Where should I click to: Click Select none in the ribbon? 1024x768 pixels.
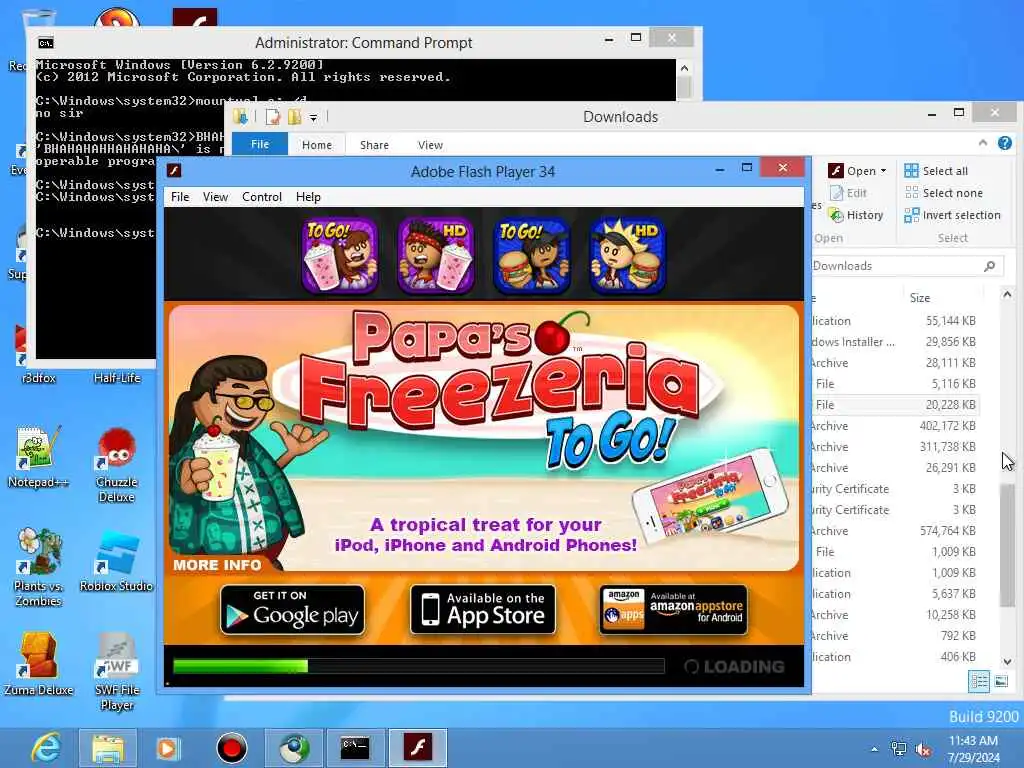(943, 193)
